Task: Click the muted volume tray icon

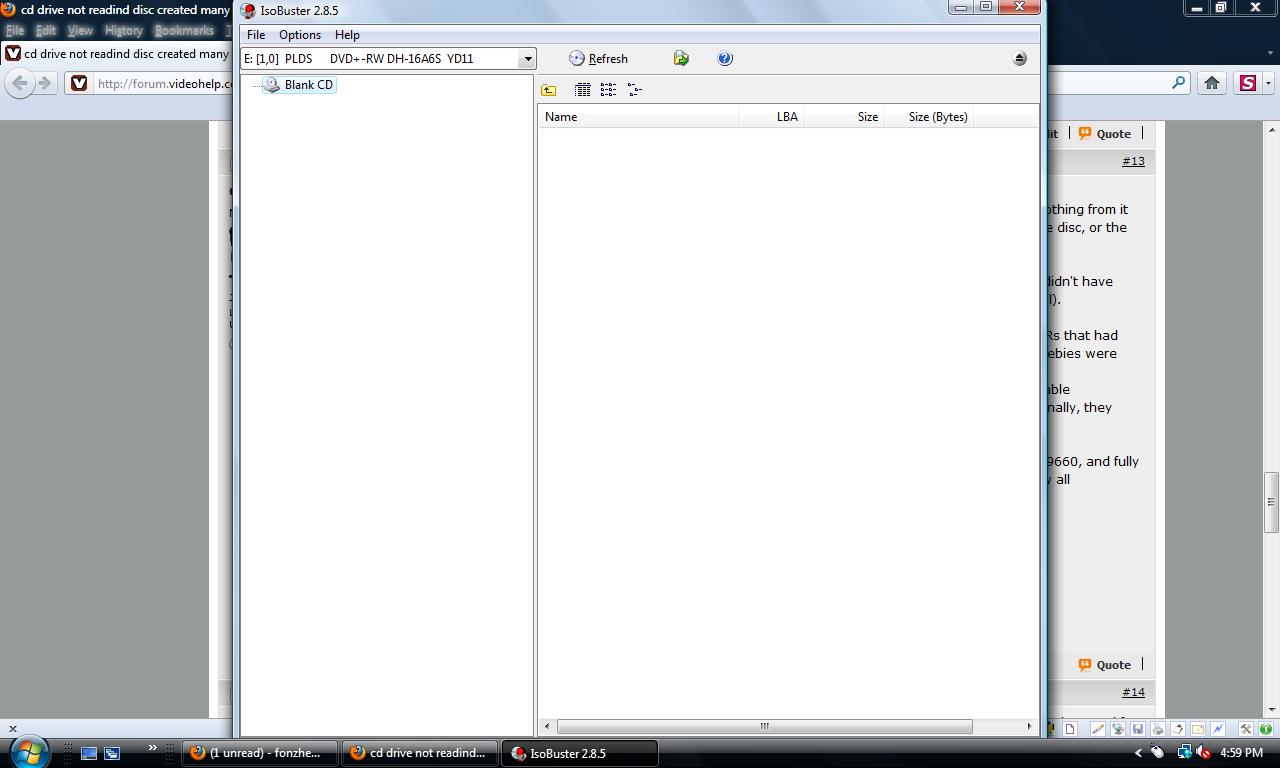Action: pyautogui.click(x=1203, y=753)
